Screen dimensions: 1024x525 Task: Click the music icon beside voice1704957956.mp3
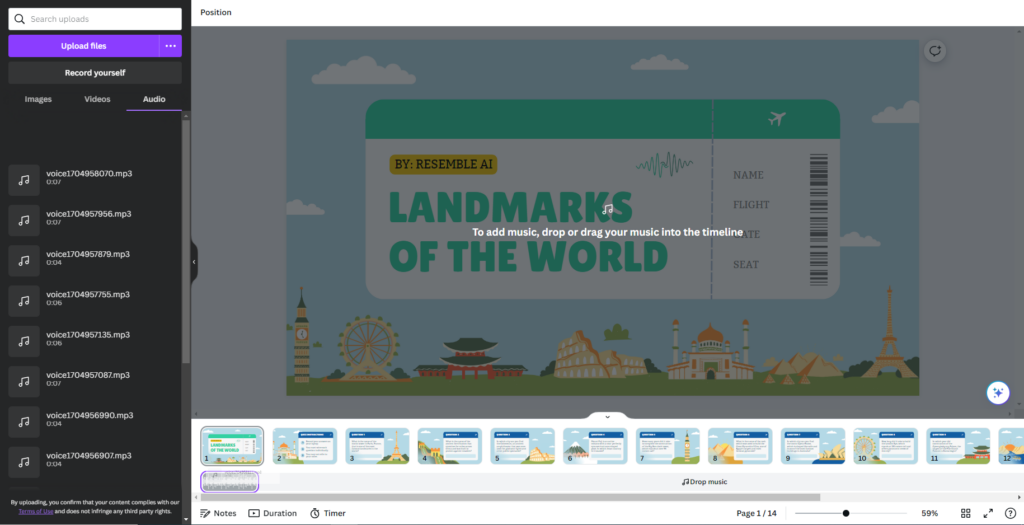[x=24, y=221]
